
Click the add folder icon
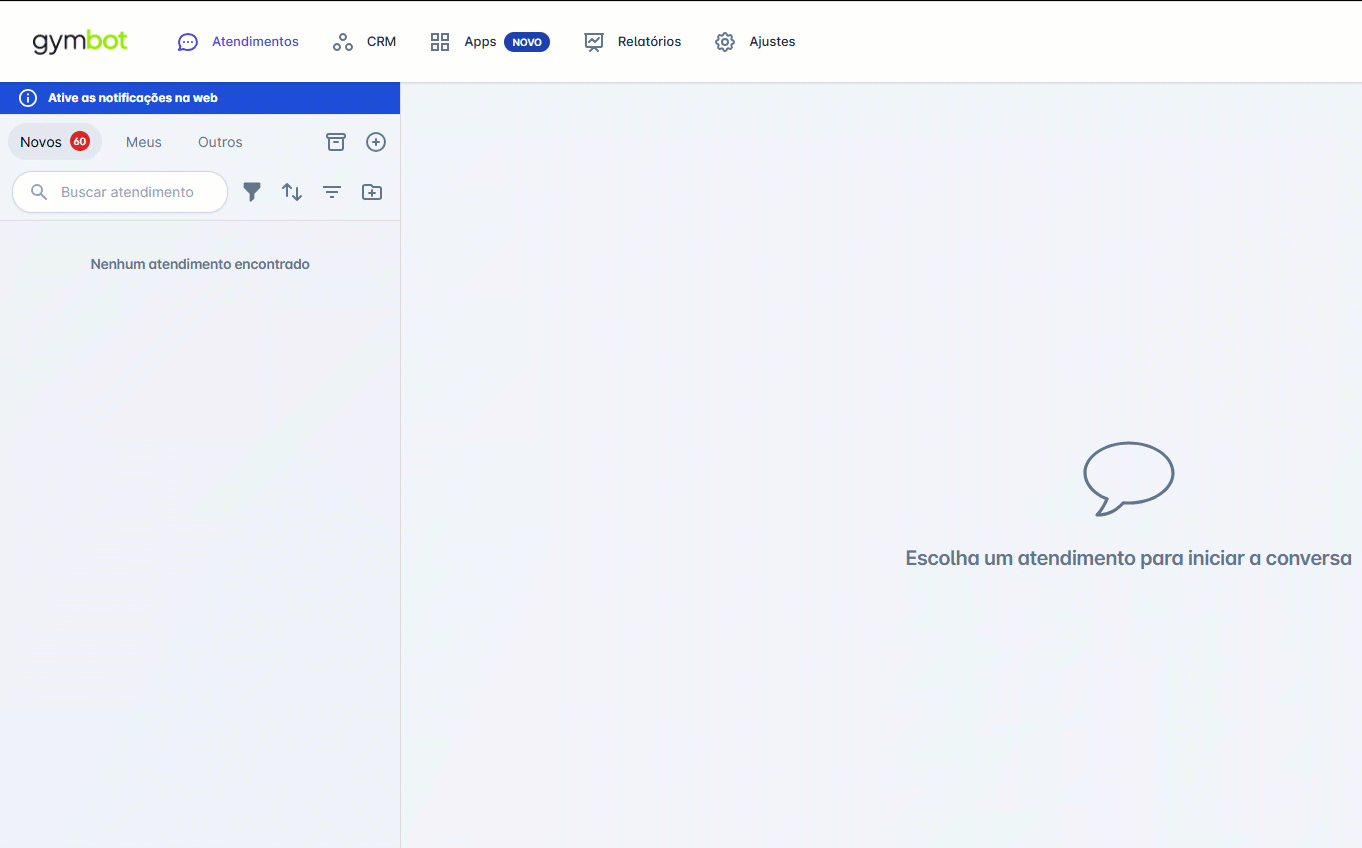(x=372, y=192)
